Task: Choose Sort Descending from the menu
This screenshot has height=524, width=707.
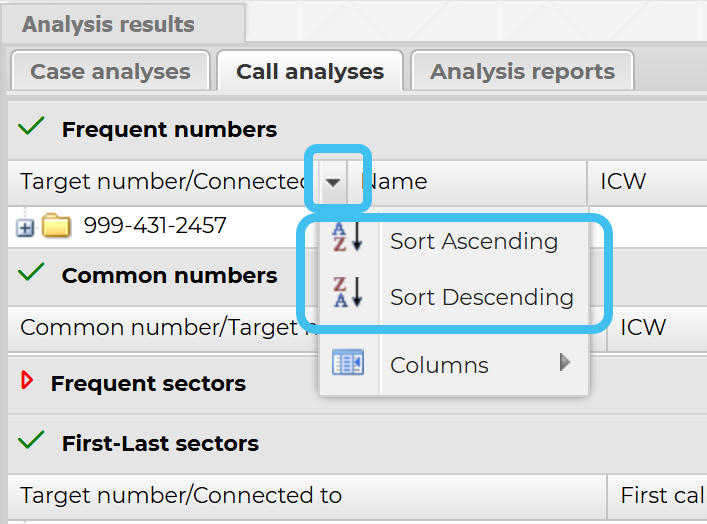Action: coord(481,297)
